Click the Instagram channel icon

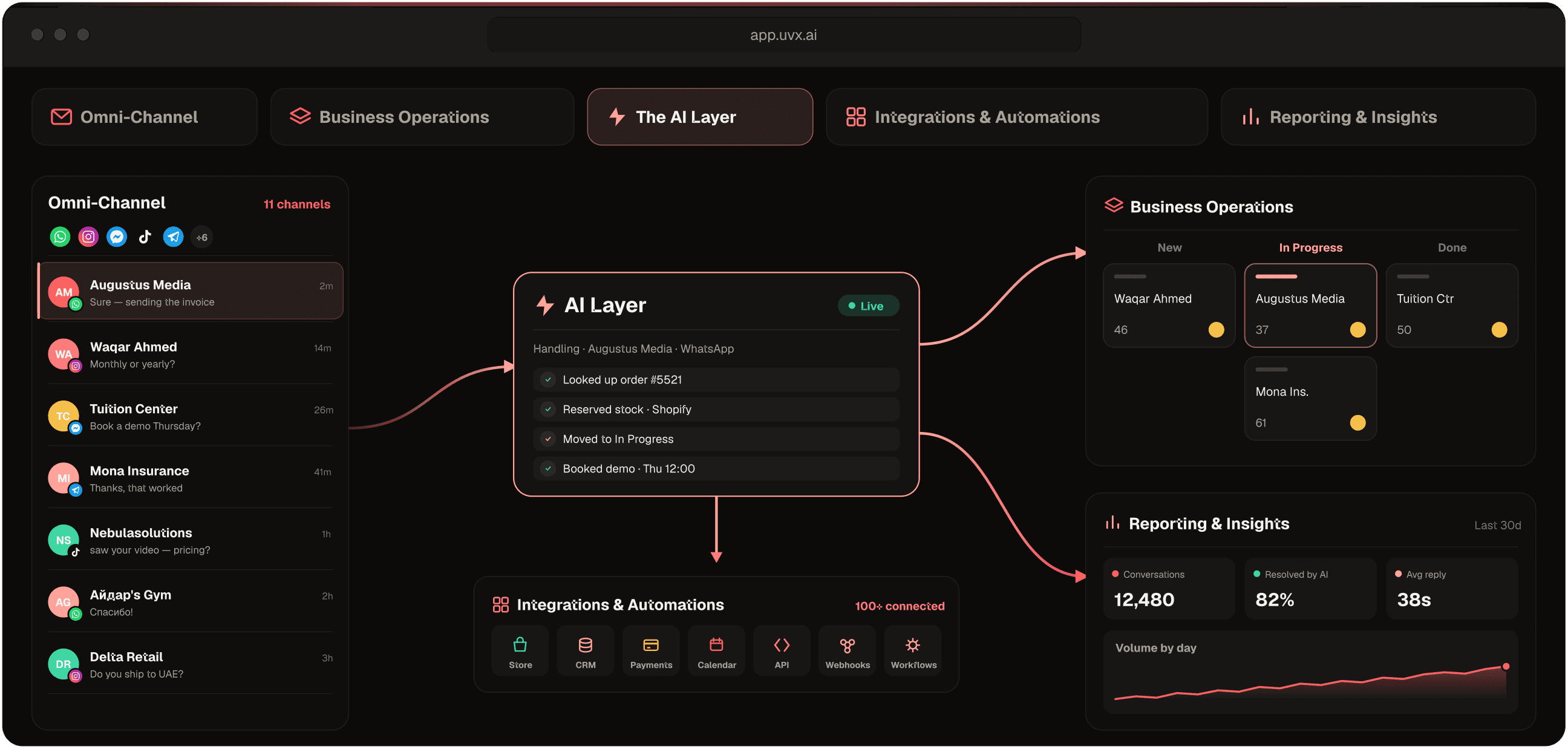point(88,237)
